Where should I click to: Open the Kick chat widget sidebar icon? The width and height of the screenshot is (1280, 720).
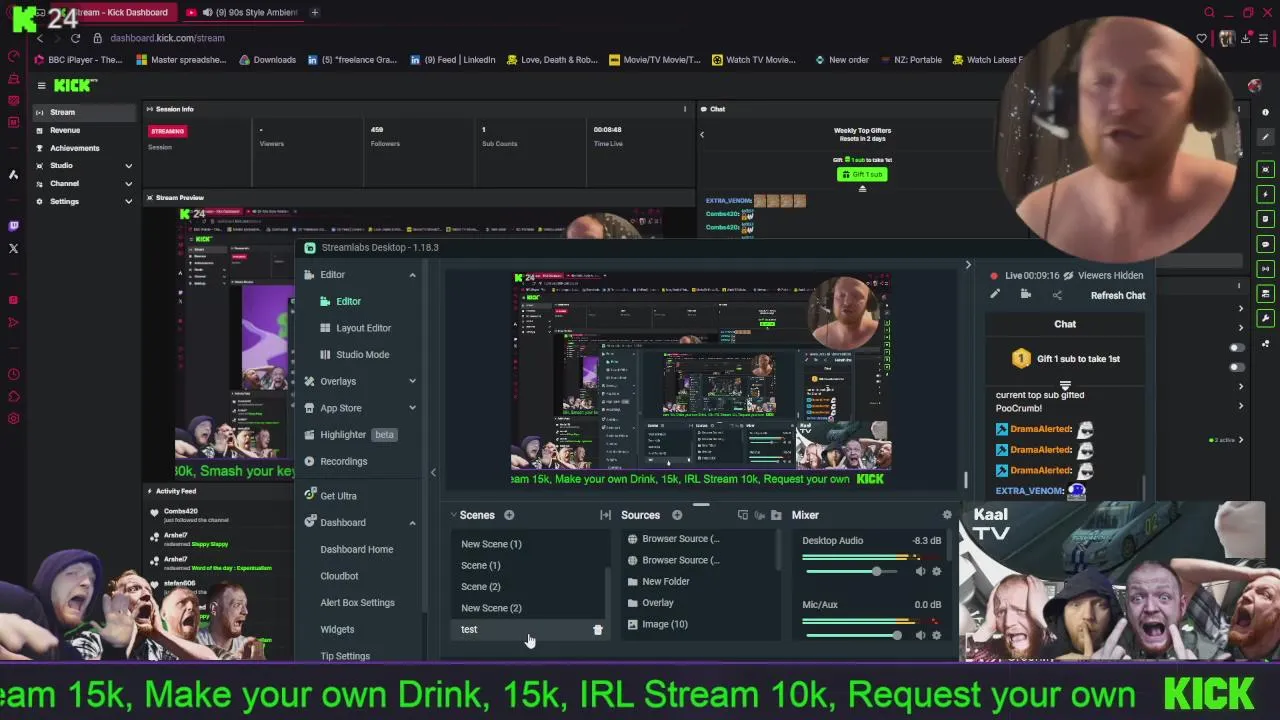pyautogui.click(x=1266, y=244)
